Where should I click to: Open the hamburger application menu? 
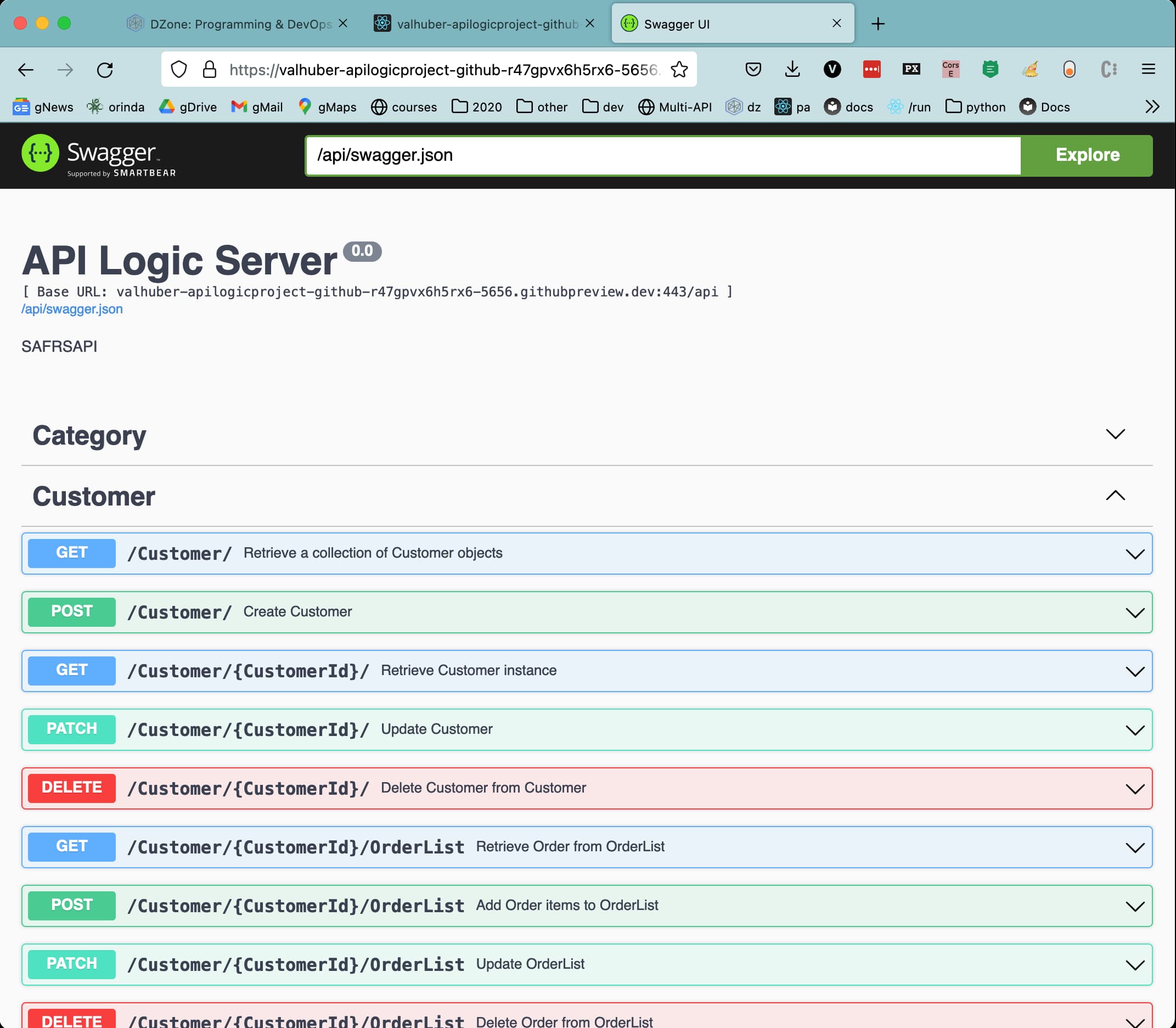point(1148,69)
